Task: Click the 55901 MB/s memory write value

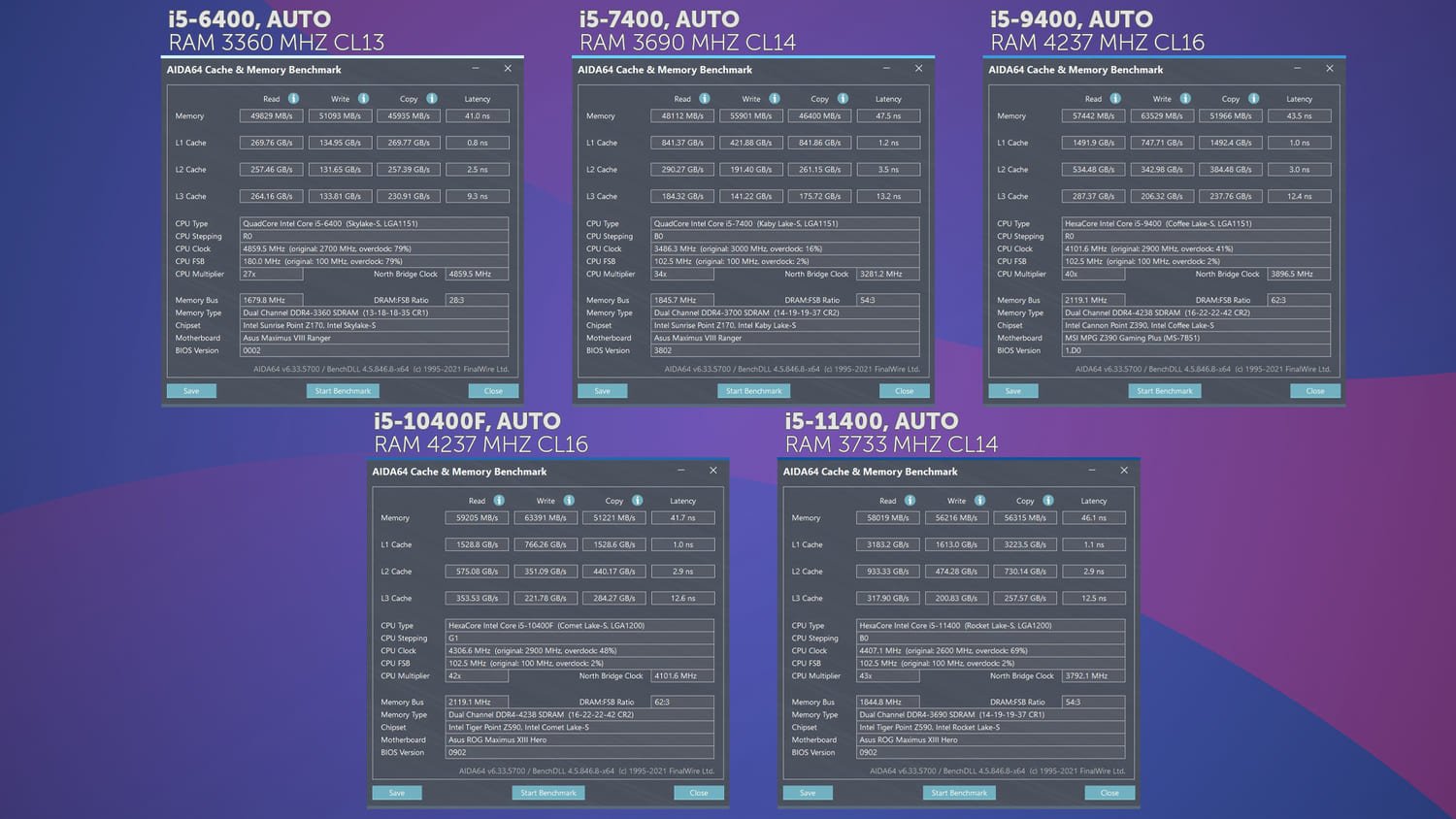Action: [x=751, y=115]
